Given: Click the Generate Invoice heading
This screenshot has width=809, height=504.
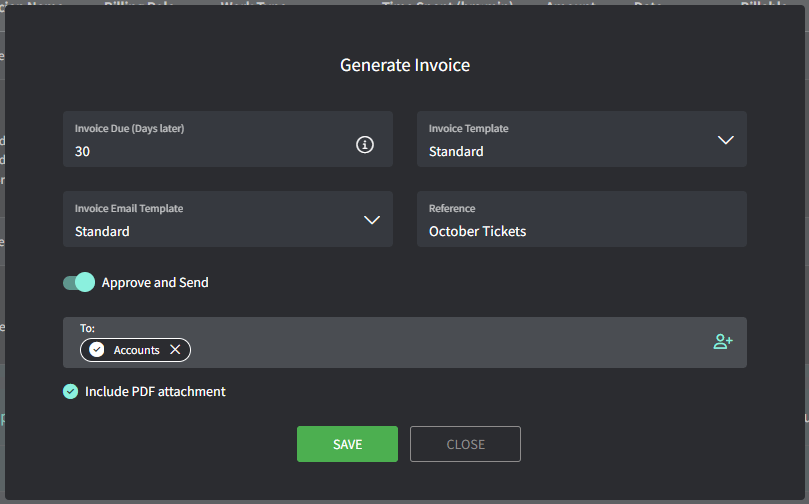Looking at the screenshot, I should pos(405,65).
